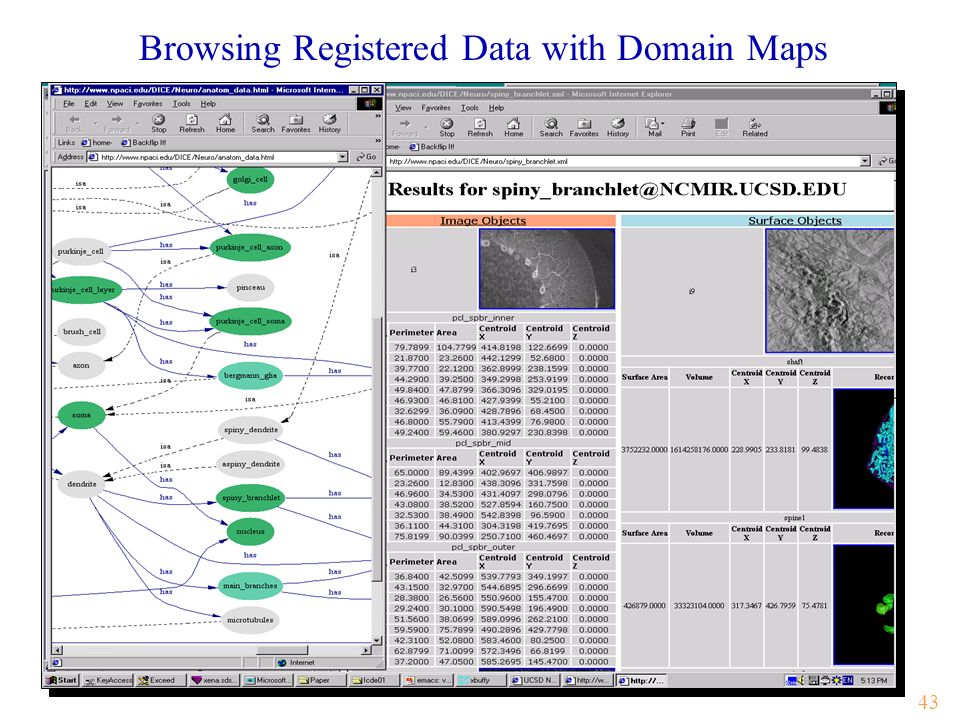
Task: Select the spiny_branchlet node in the domain map
Action: pos(251,498)
